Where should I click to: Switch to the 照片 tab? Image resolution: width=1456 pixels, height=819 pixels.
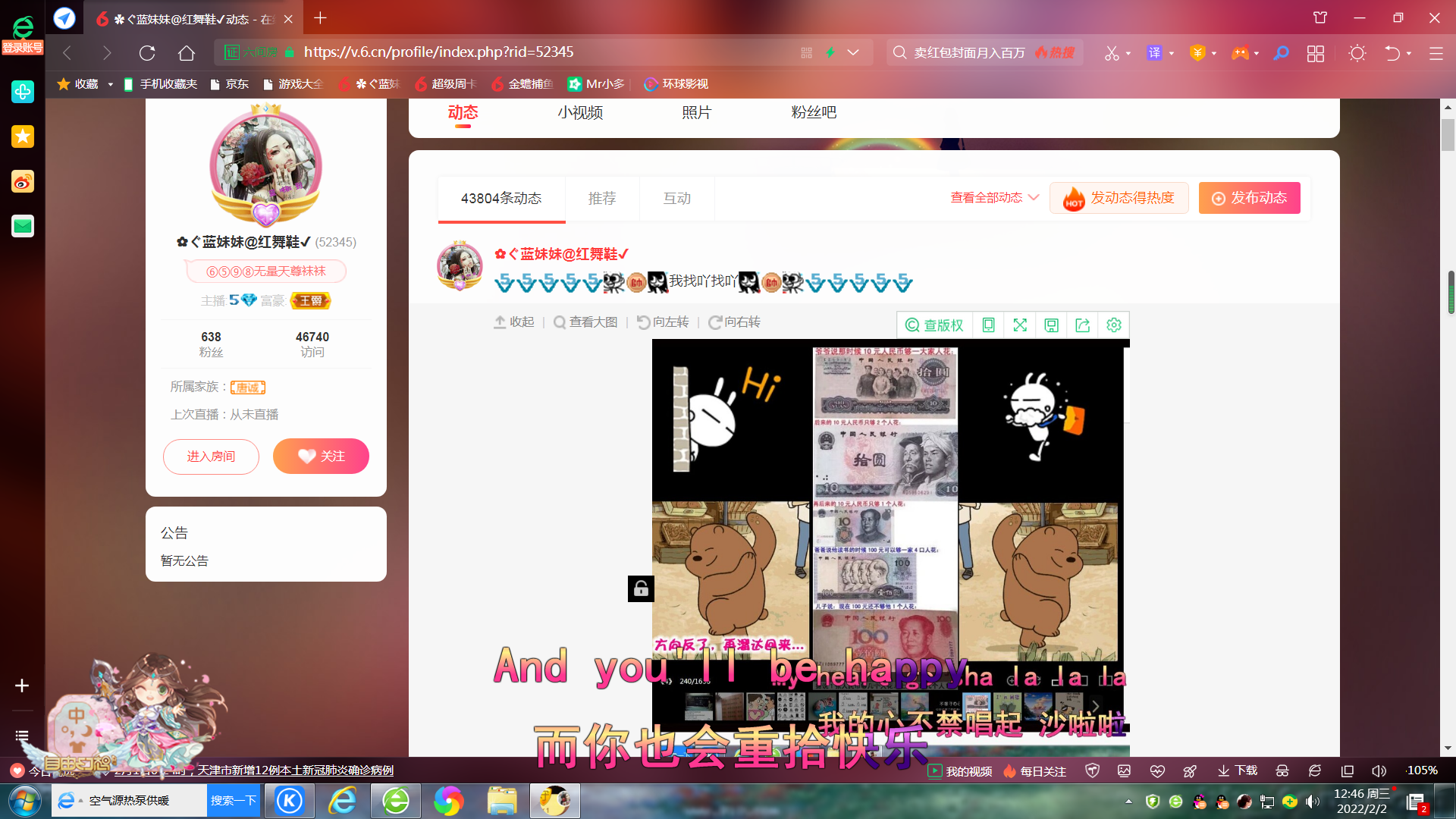pyautogui.click(x=696, y=113)
